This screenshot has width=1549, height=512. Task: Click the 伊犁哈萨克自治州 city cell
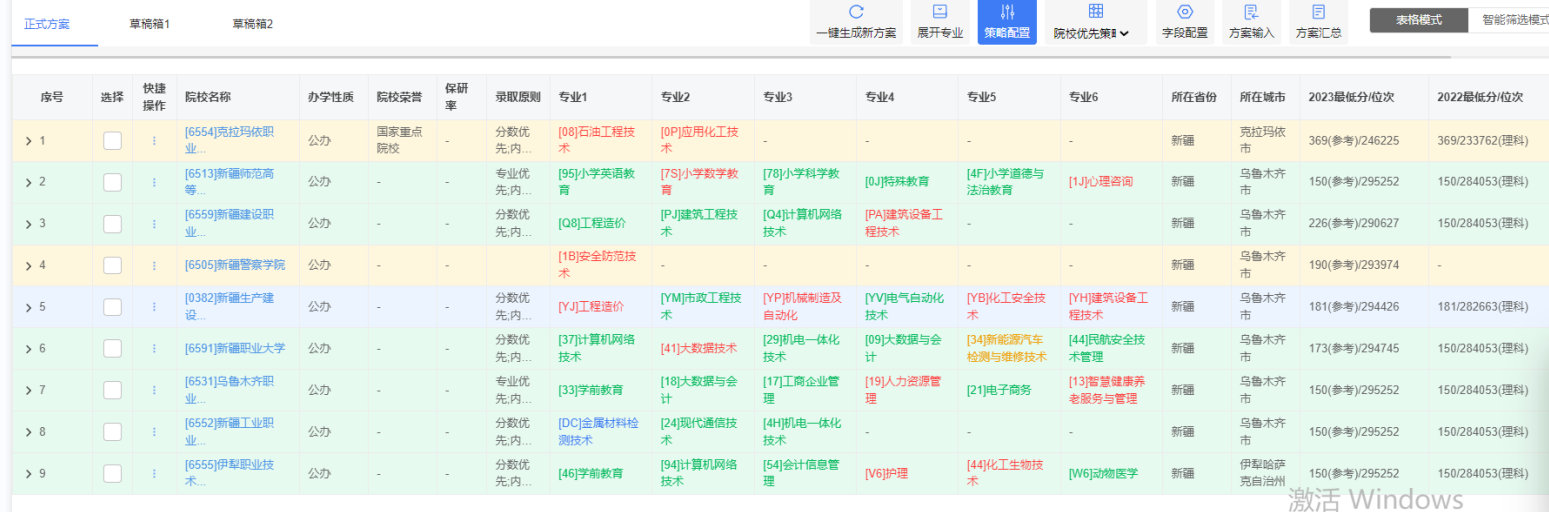coord(1264,473)
